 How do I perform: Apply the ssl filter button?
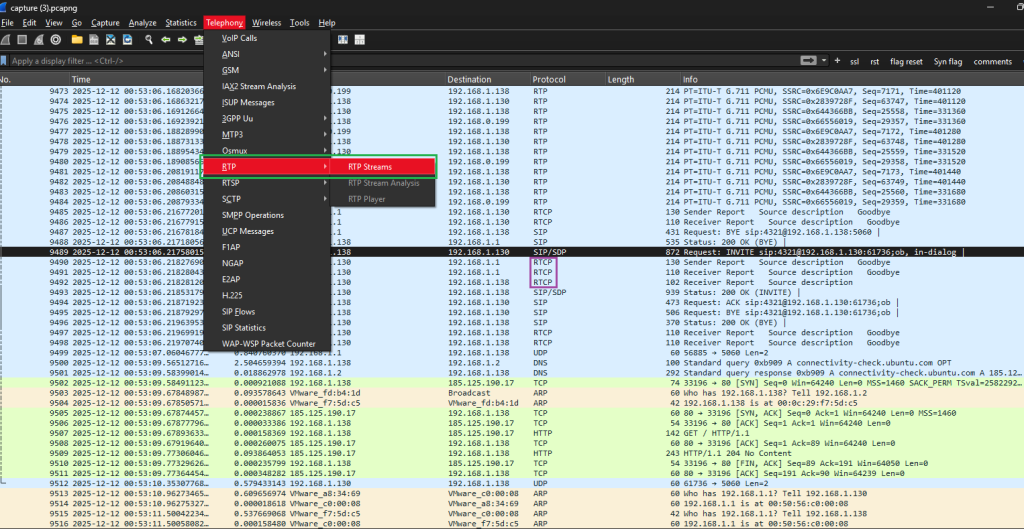click(854, 61)
